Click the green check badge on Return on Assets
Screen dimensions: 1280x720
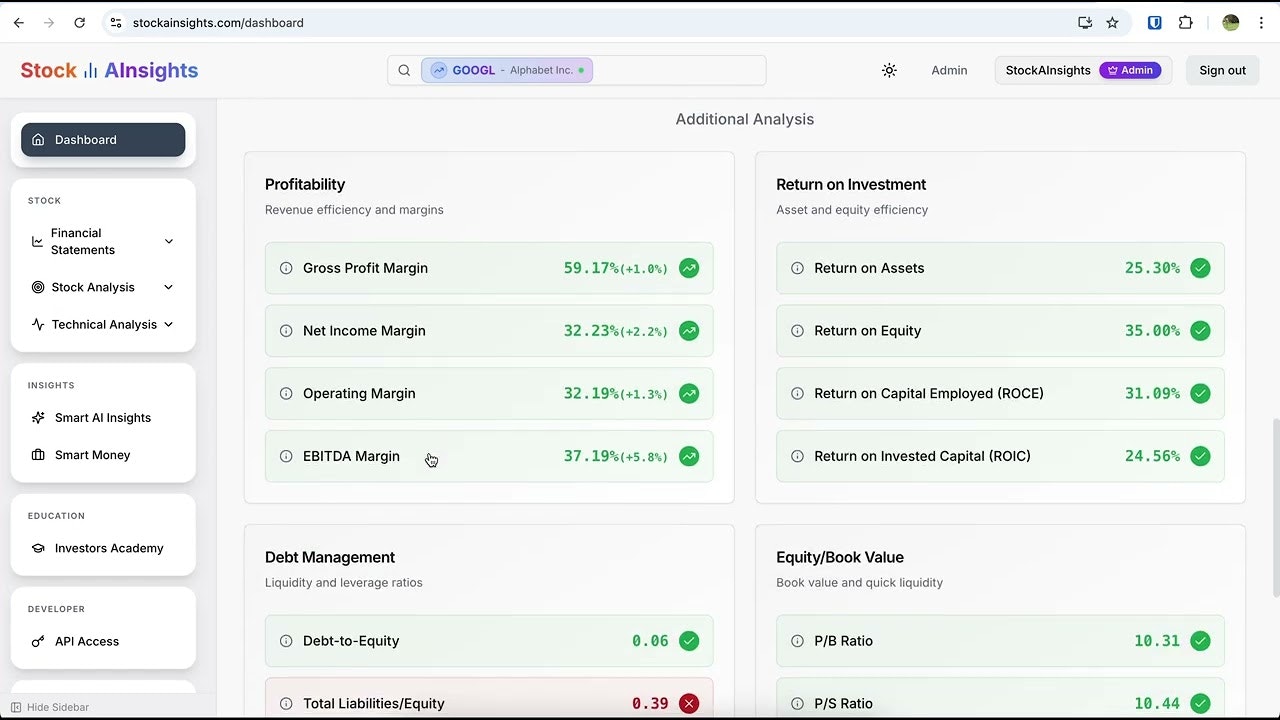point(1200,268)
